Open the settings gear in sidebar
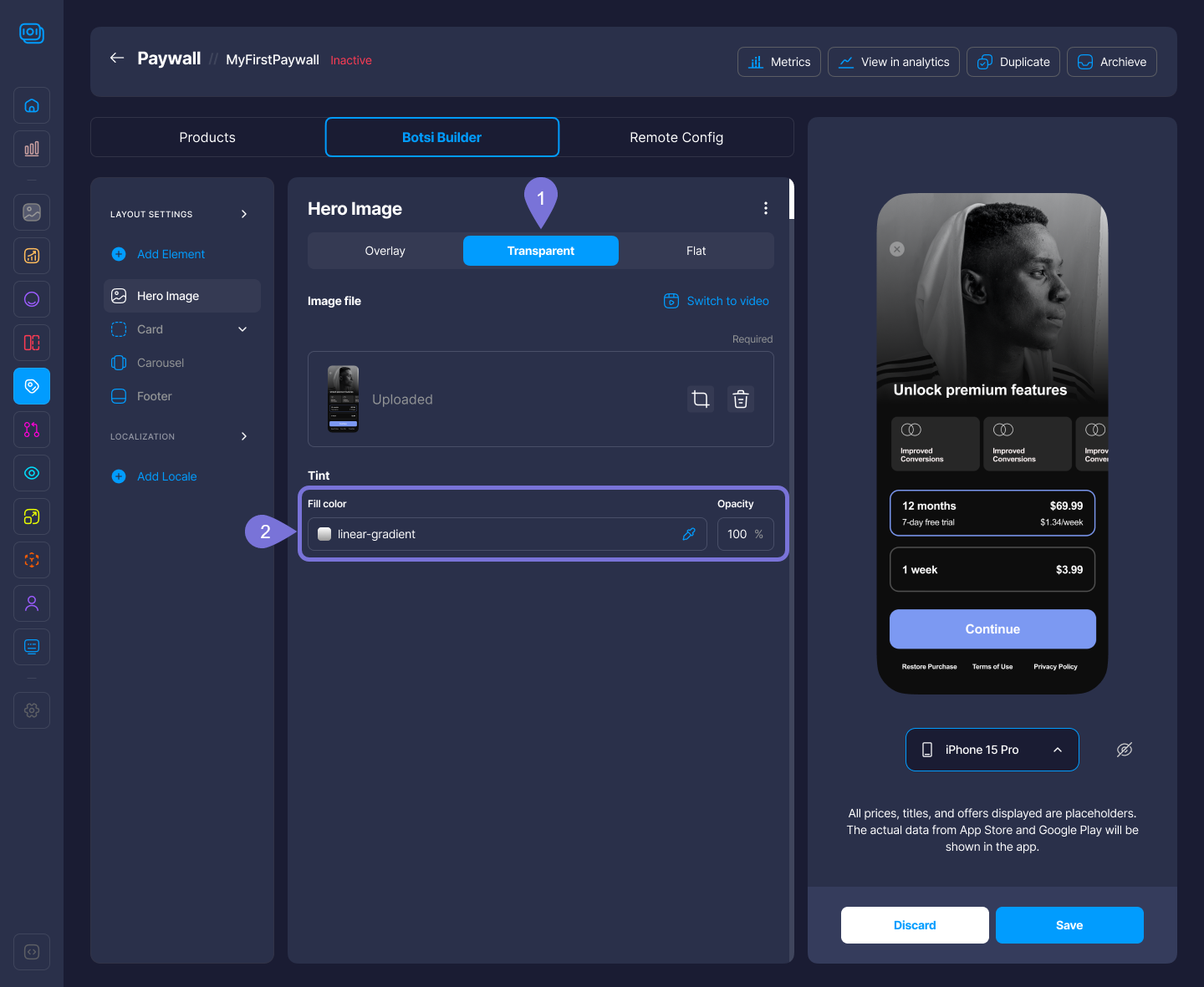The image size is (1204, 987). 32,710
